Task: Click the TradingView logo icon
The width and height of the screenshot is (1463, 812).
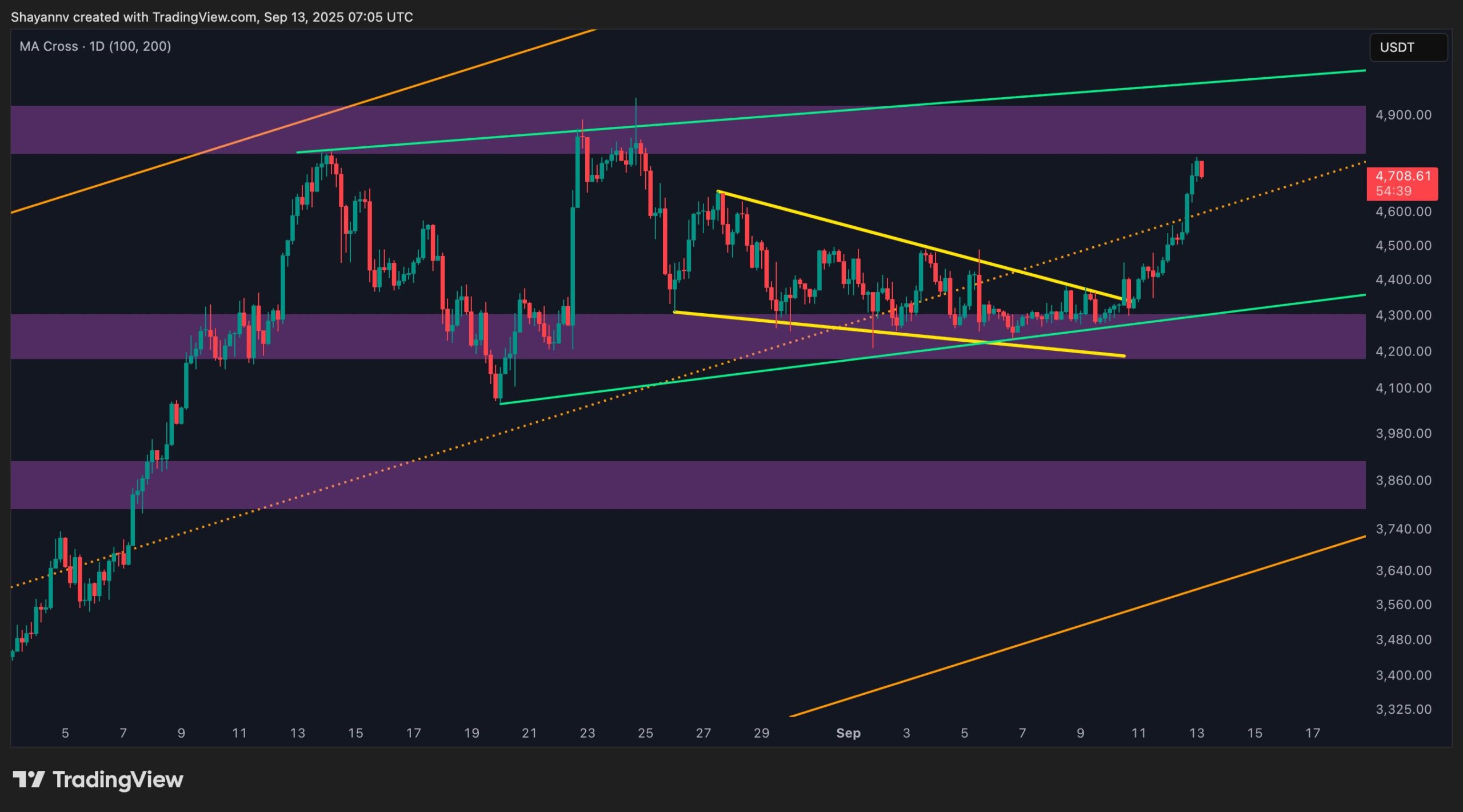Action: [29, 779]
